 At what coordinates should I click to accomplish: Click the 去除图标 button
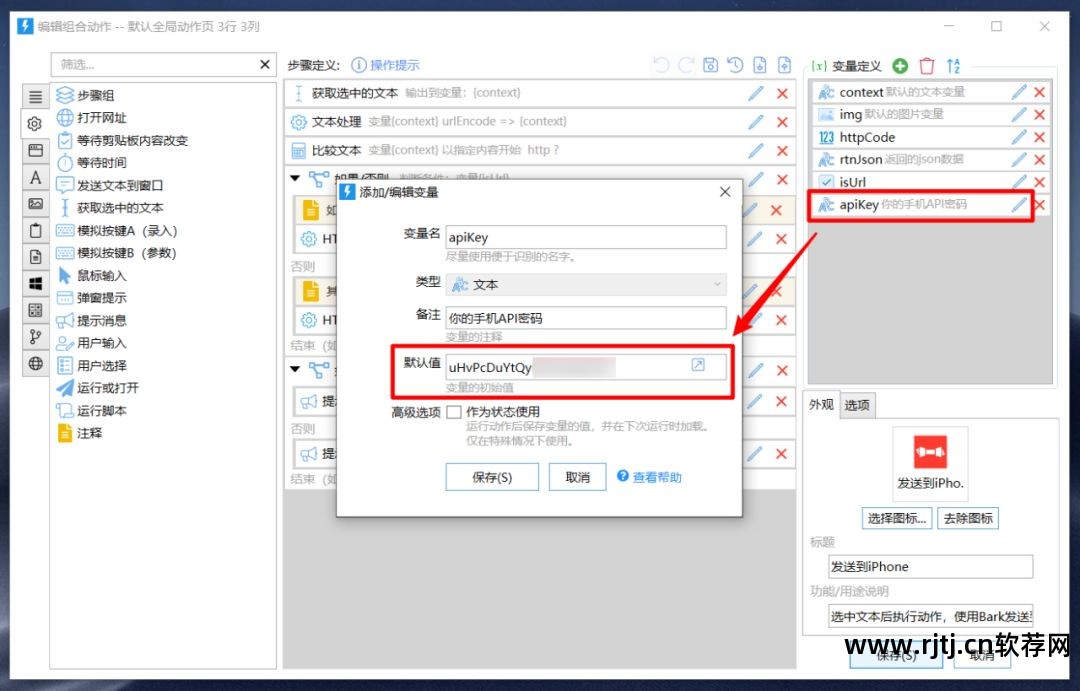point(968,518)
